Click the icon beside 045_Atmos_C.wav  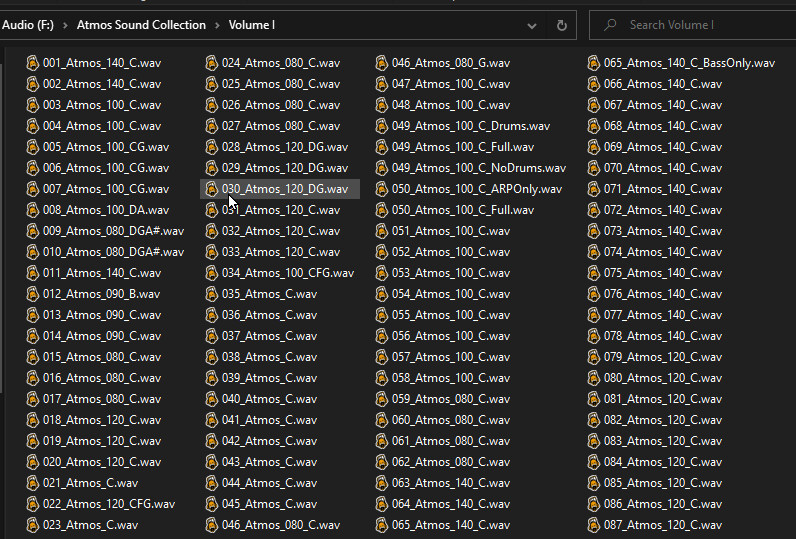(212, 504)
